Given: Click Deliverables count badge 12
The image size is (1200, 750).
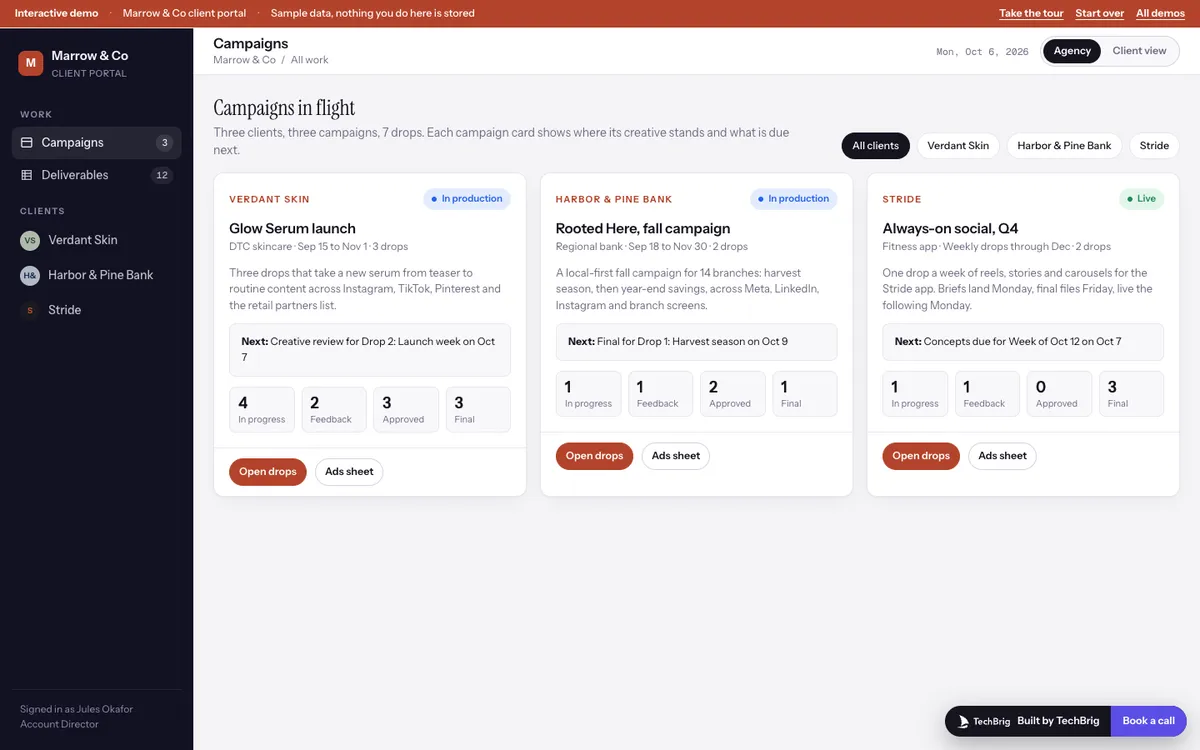Looking at the screenshot, I should (x=162, y=175).
